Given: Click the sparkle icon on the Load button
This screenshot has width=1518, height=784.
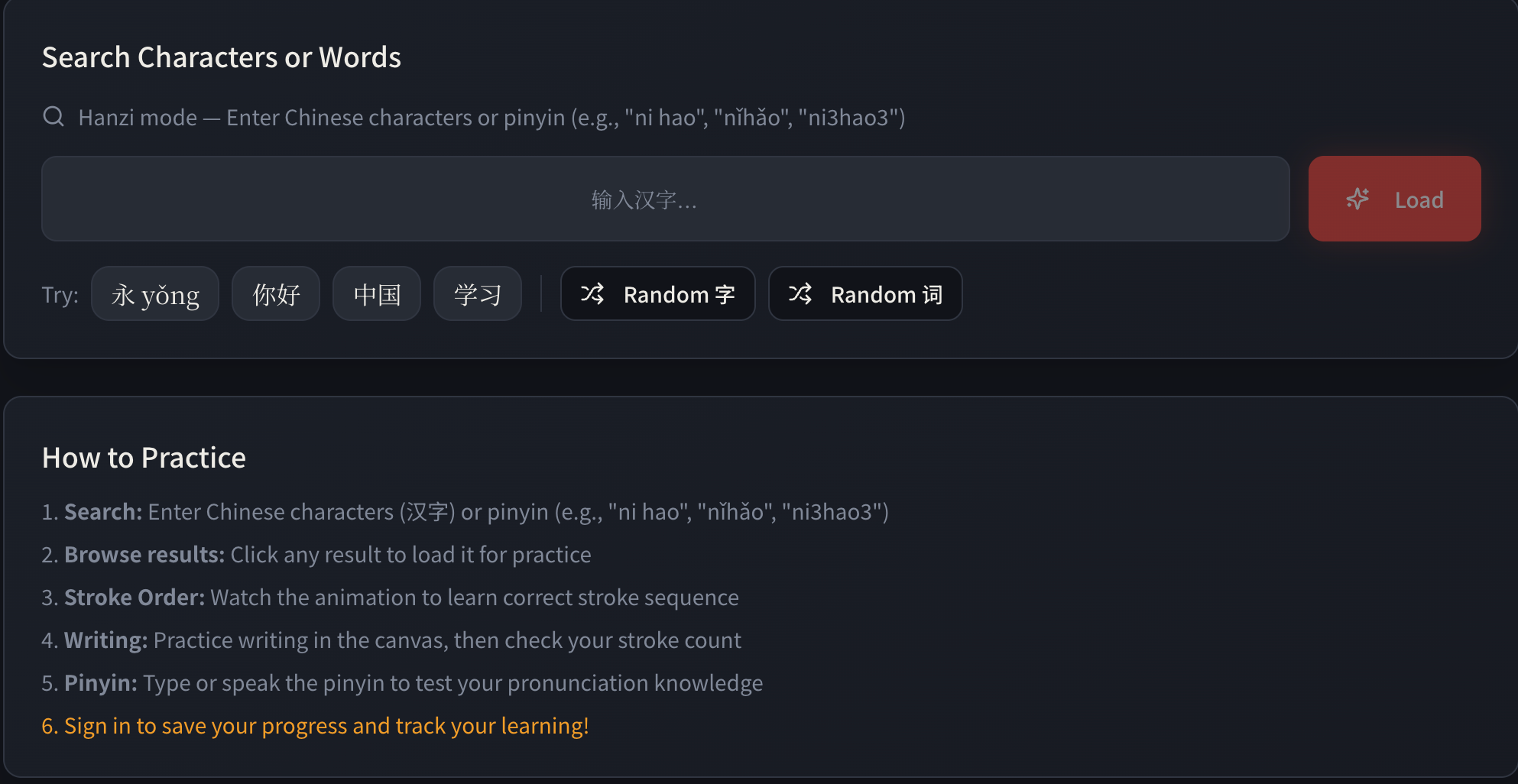Looking at the screenshot, I should click(1356, 199).
